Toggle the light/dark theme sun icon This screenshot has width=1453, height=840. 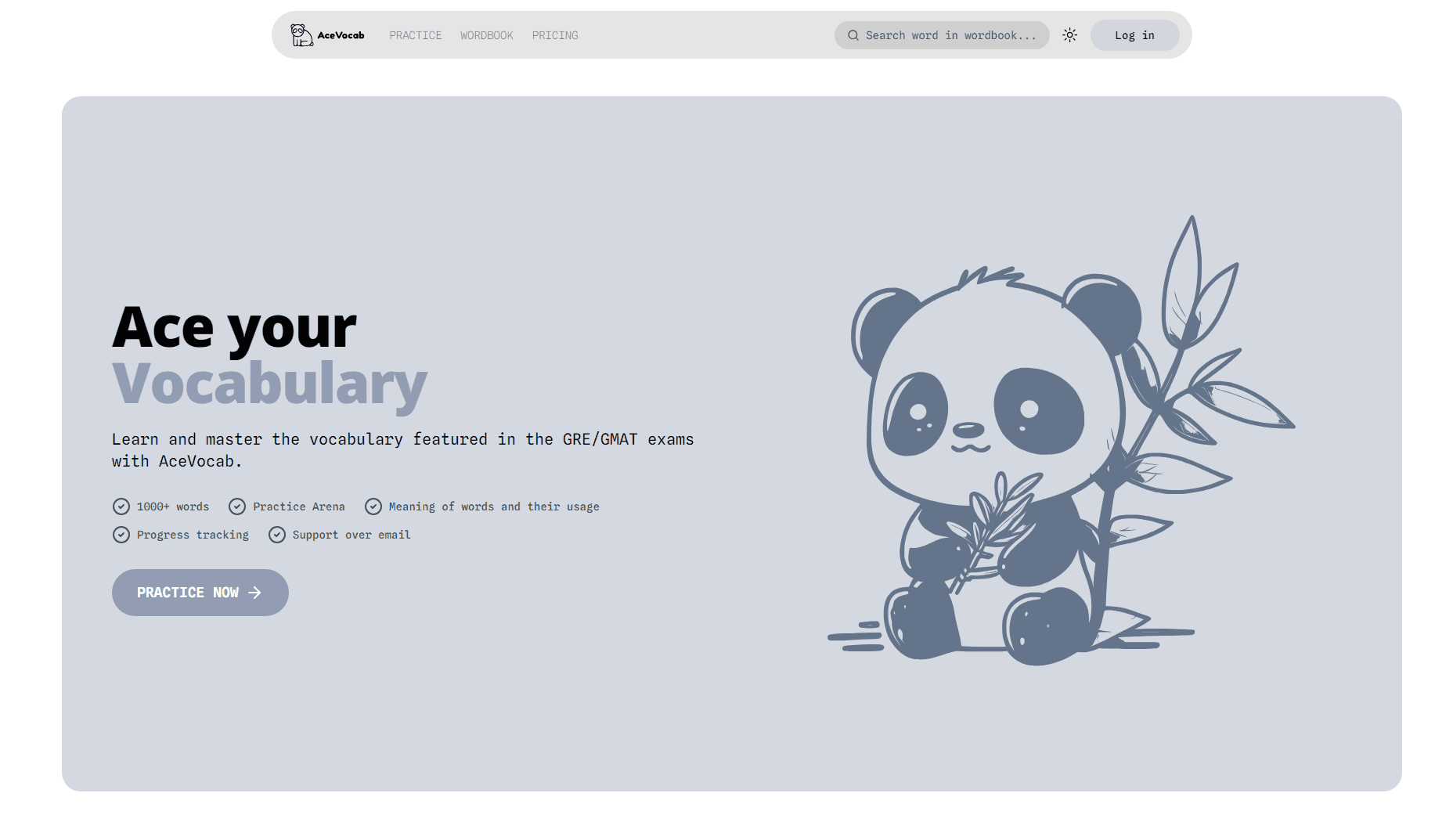[x=1069, y=35]
